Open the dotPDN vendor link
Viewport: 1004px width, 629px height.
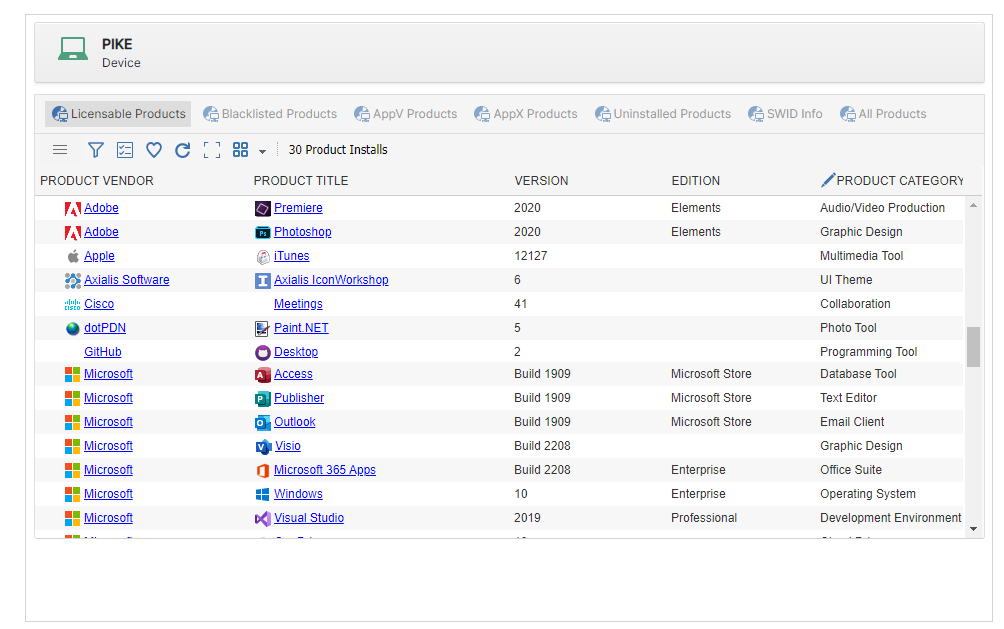105,328
